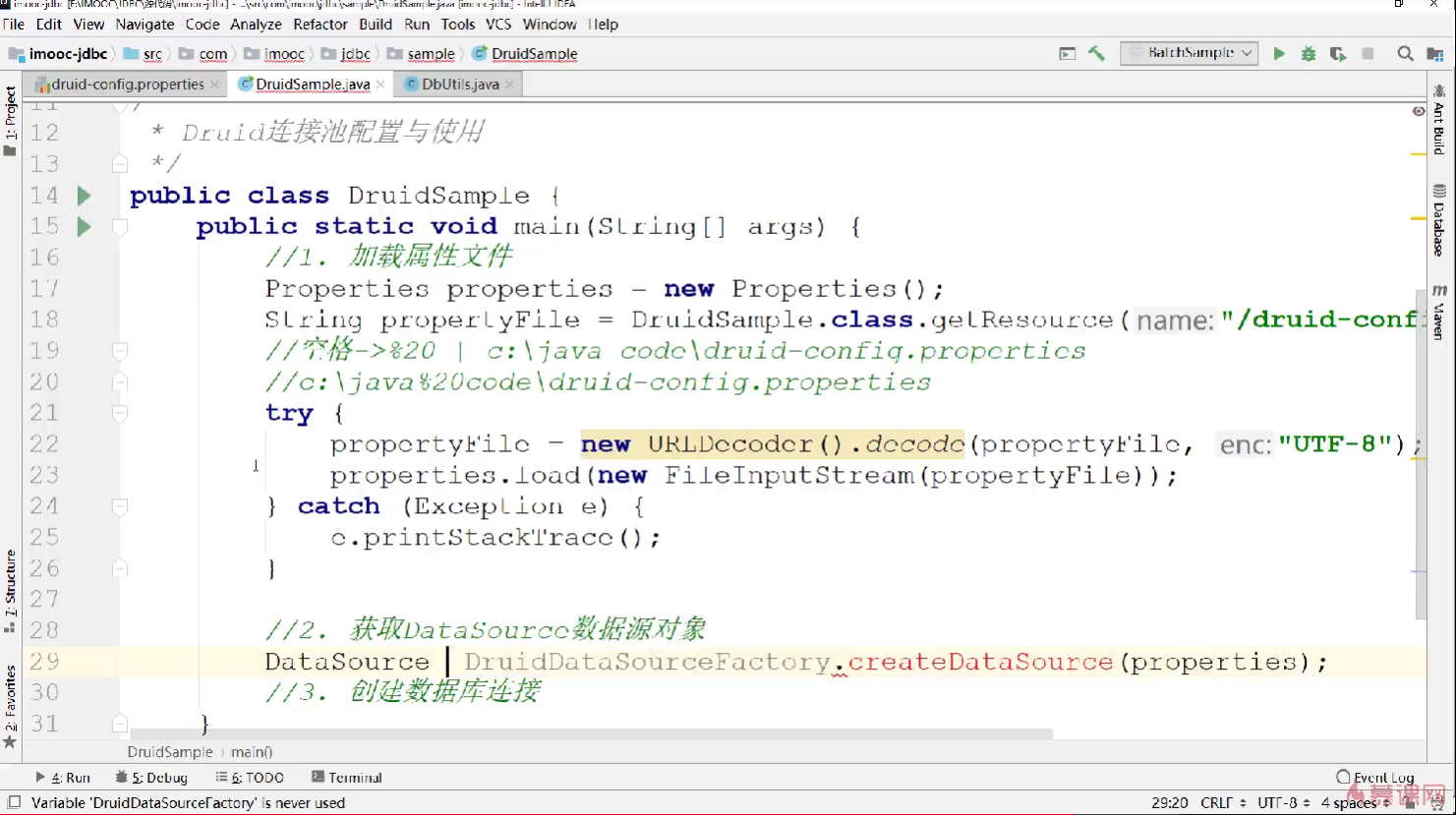The image size is (1456, 815).
Task: Run main method from line 15 gutter
Action: tap(84, 227)
